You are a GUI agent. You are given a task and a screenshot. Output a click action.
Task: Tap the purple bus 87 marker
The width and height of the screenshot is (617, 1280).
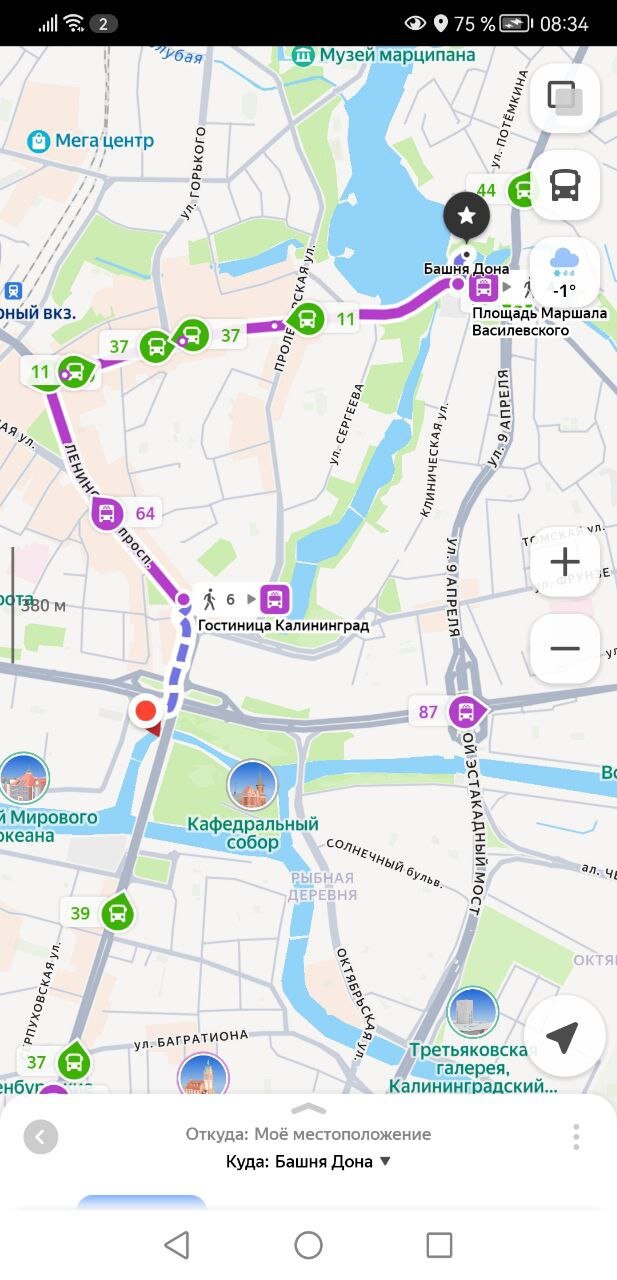click(464, 712)
